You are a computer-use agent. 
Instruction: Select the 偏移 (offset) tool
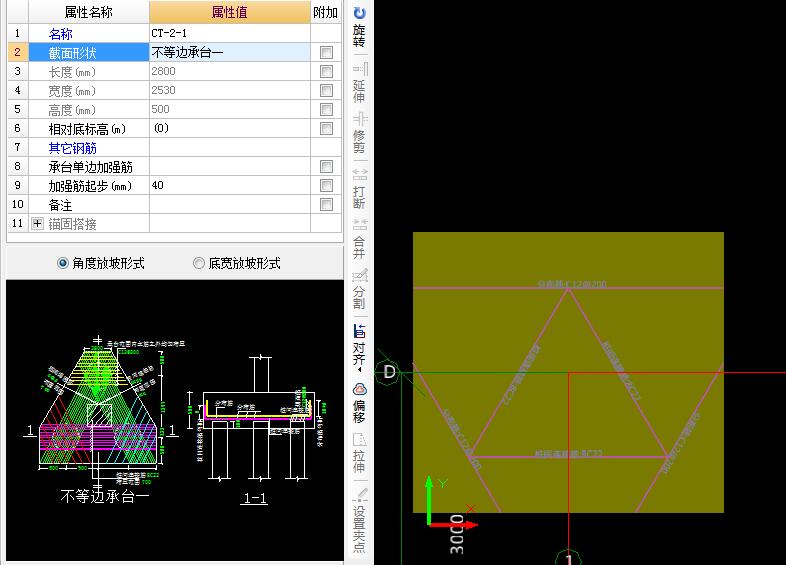coord(359,402)
